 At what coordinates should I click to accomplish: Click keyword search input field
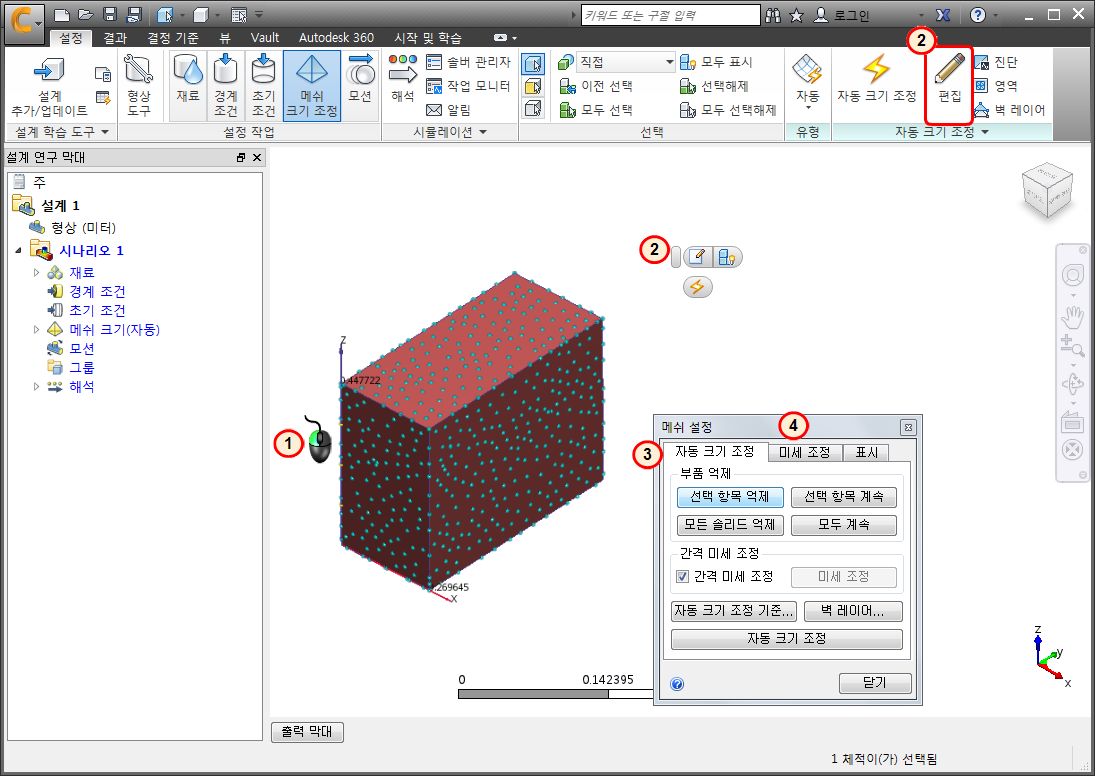[670, 15]
